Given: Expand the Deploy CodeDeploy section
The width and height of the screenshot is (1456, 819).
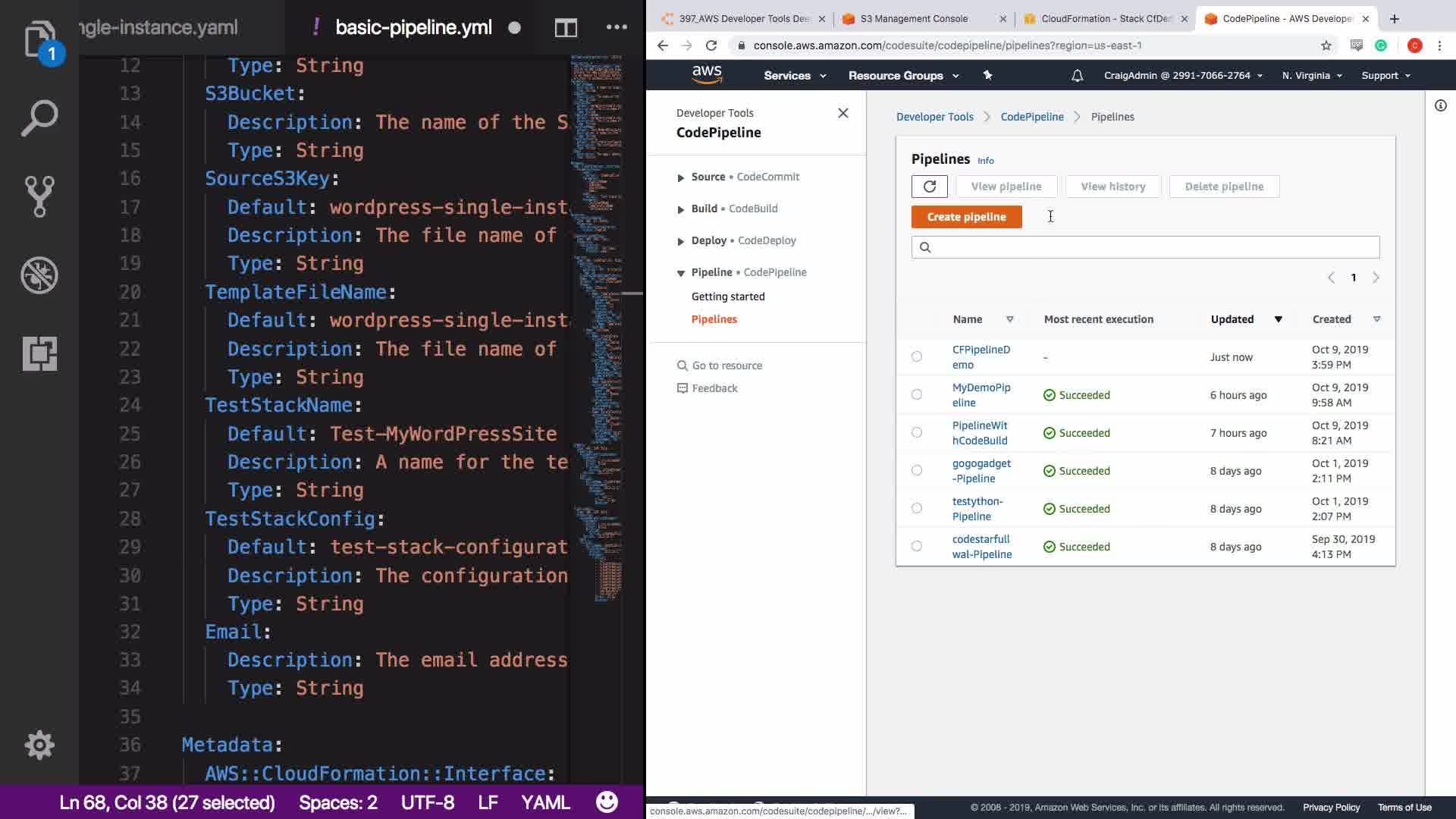Looking at the screenshot, I should coord(680,241).
